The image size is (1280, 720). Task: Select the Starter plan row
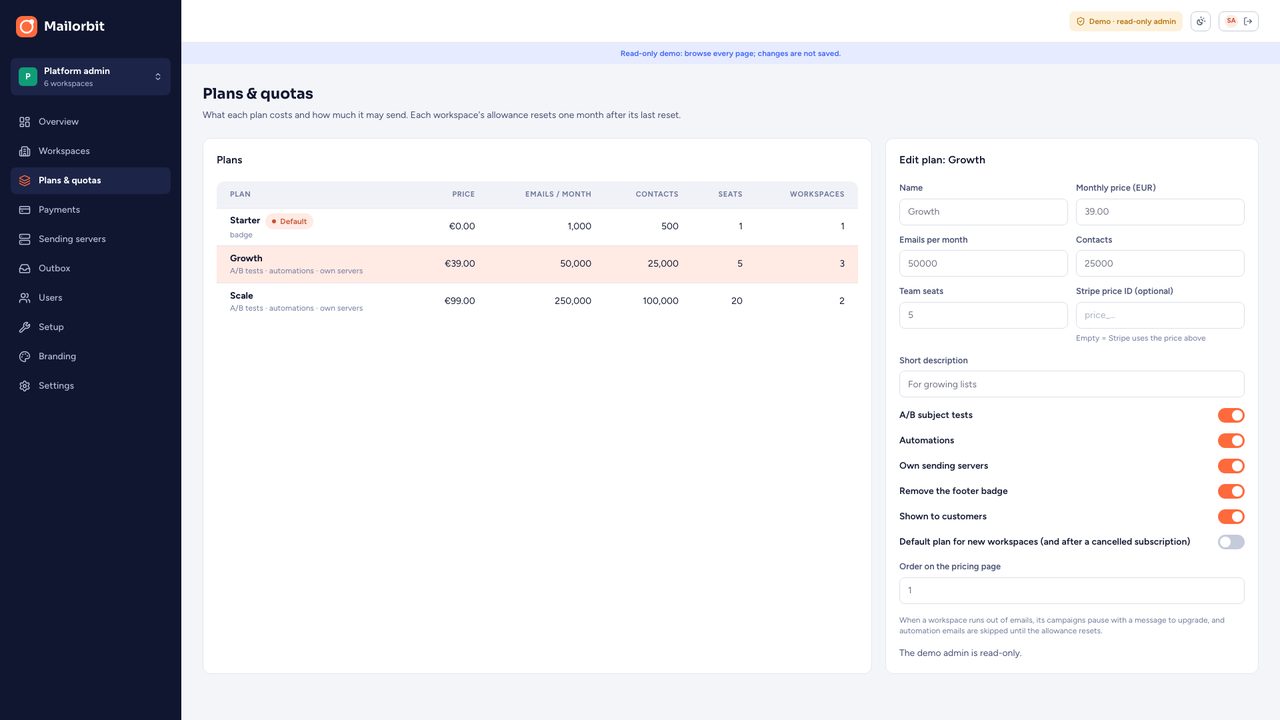[537, 227]
